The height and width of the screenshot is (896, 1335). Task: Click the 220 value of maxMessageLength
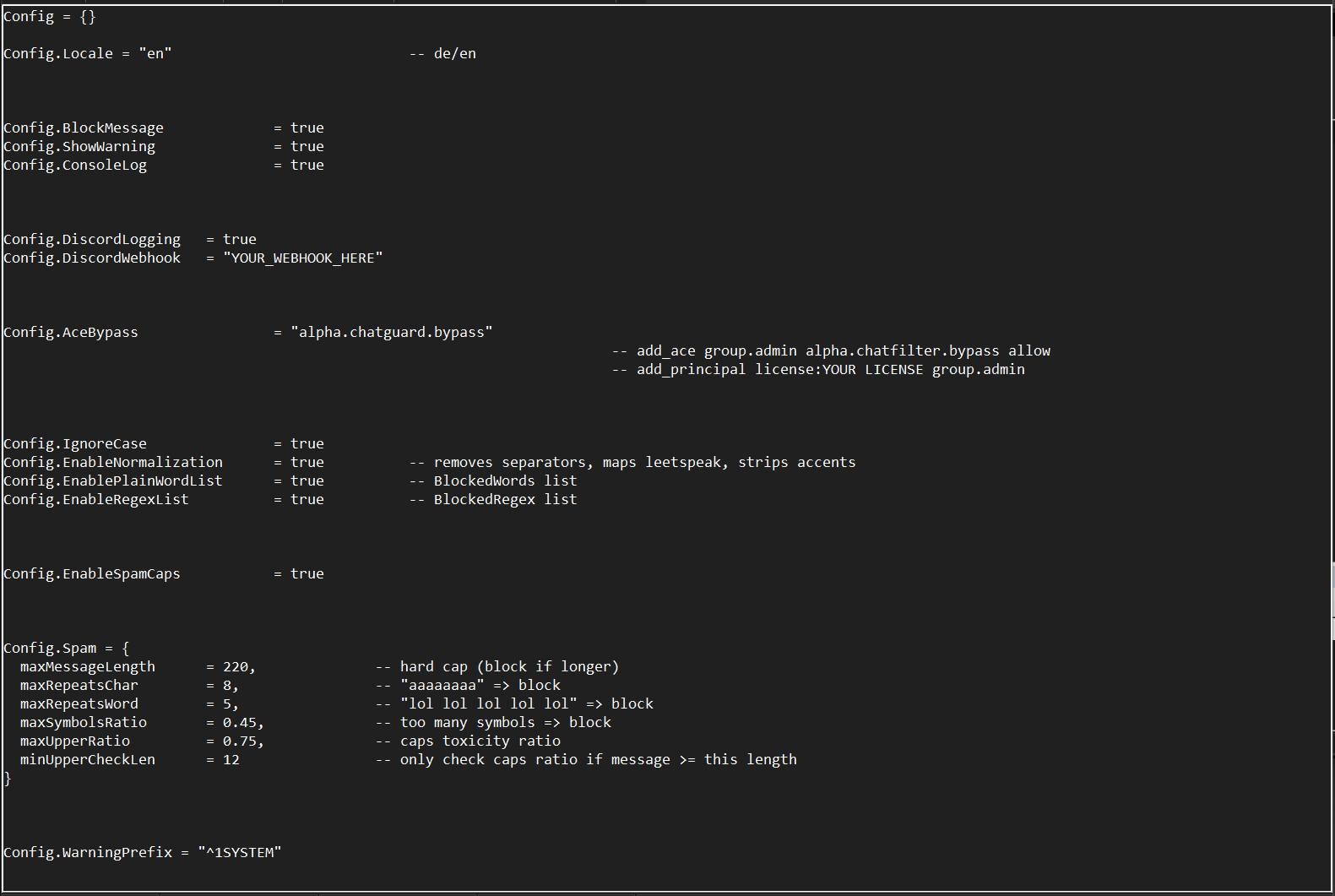236,666
